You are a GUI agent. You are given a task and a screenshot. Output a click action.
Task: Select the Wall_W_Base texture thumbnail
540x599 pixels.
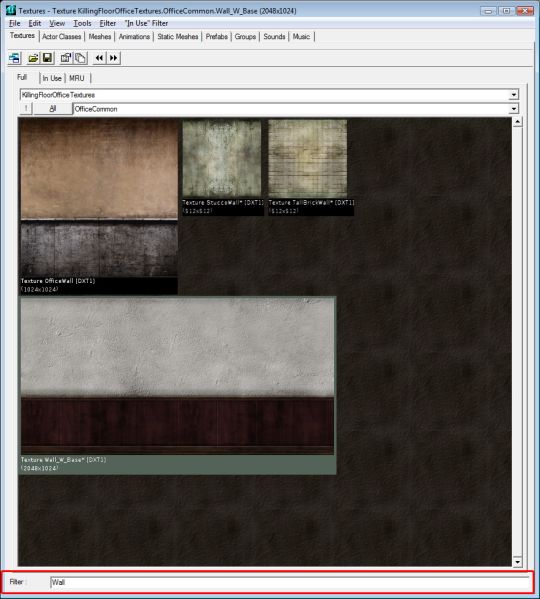(x=177, y=377)
